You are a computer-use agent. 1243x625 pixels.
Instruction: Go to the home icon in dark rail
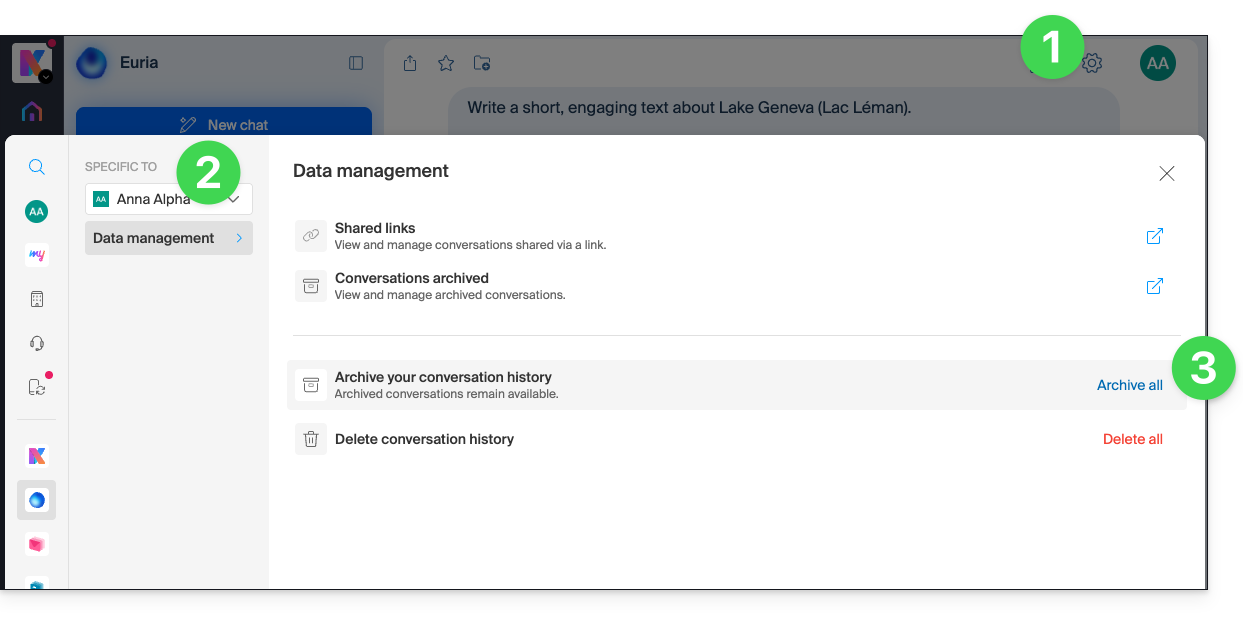[32, 111]
